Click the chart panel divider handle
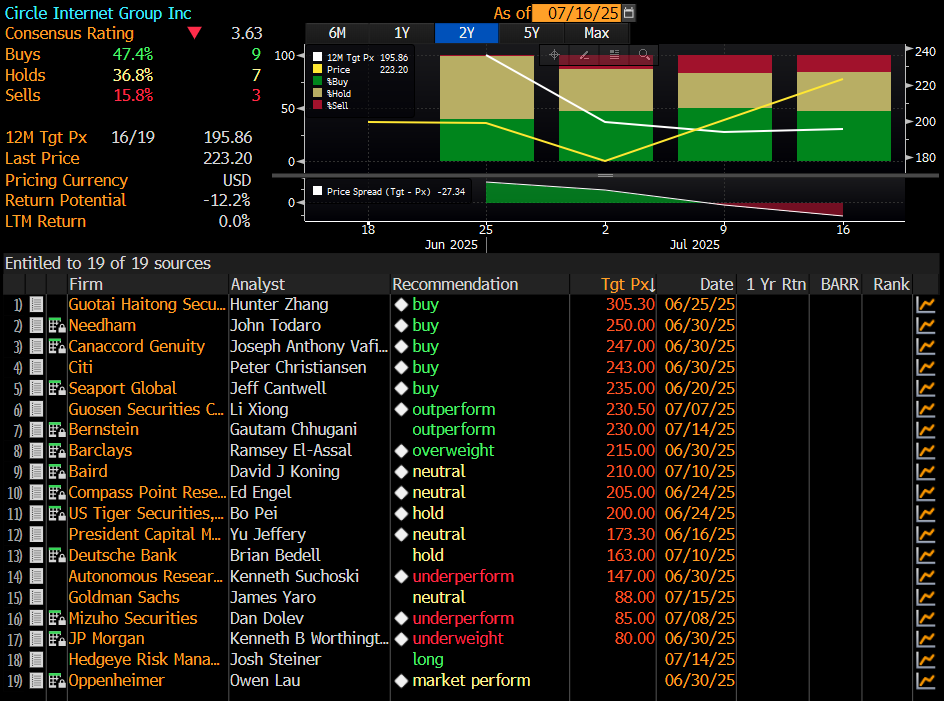 (x=605, y=175)
